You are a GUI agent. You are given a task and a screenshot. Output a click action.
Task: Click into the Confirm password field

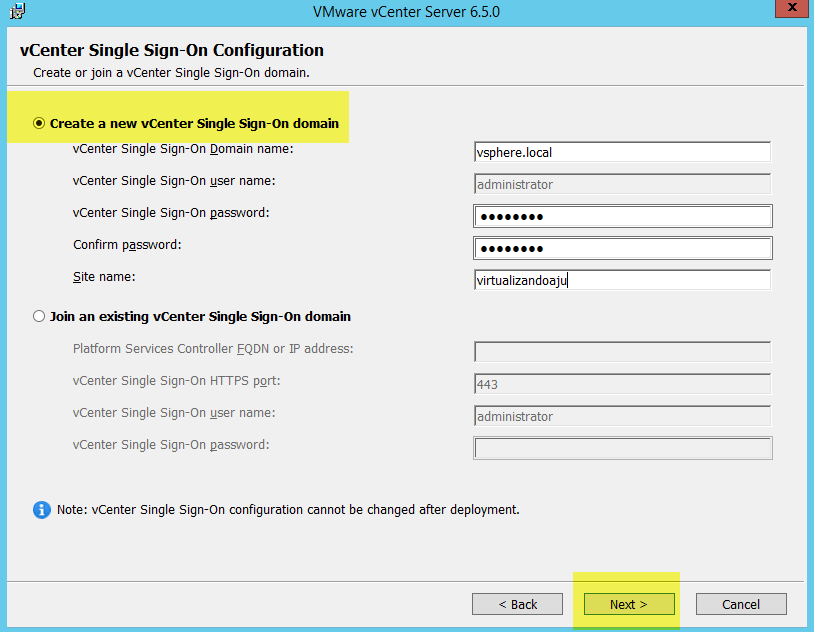coord(621,249)
